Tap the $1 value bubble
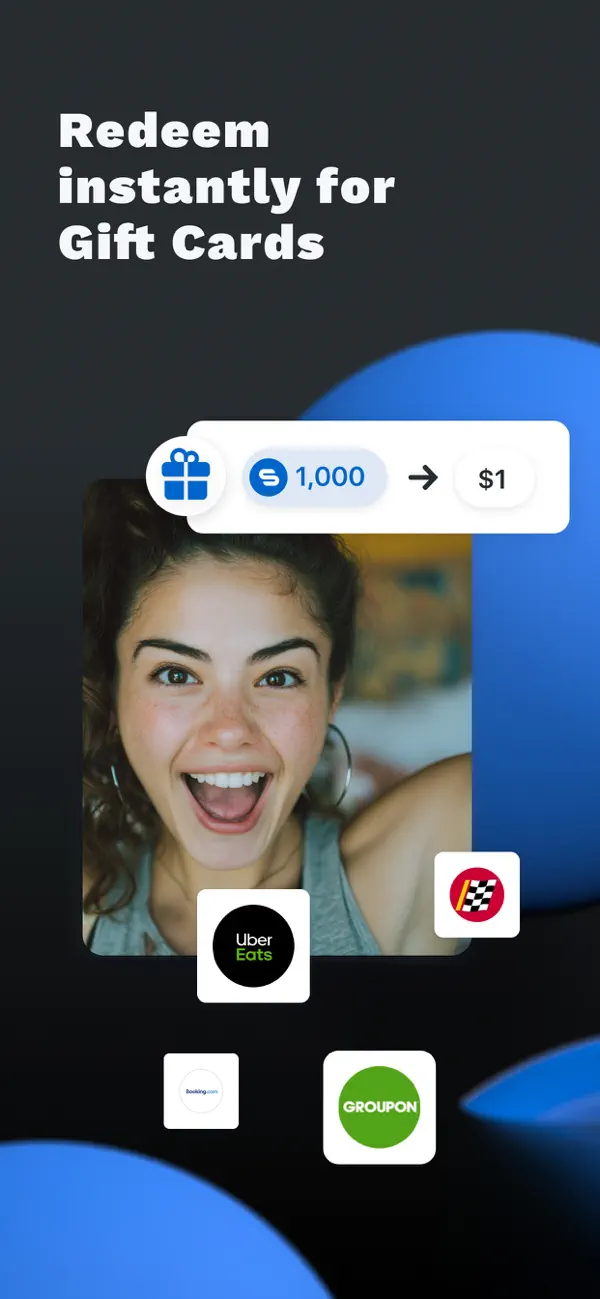600x1299 pixels. point(494,479)
